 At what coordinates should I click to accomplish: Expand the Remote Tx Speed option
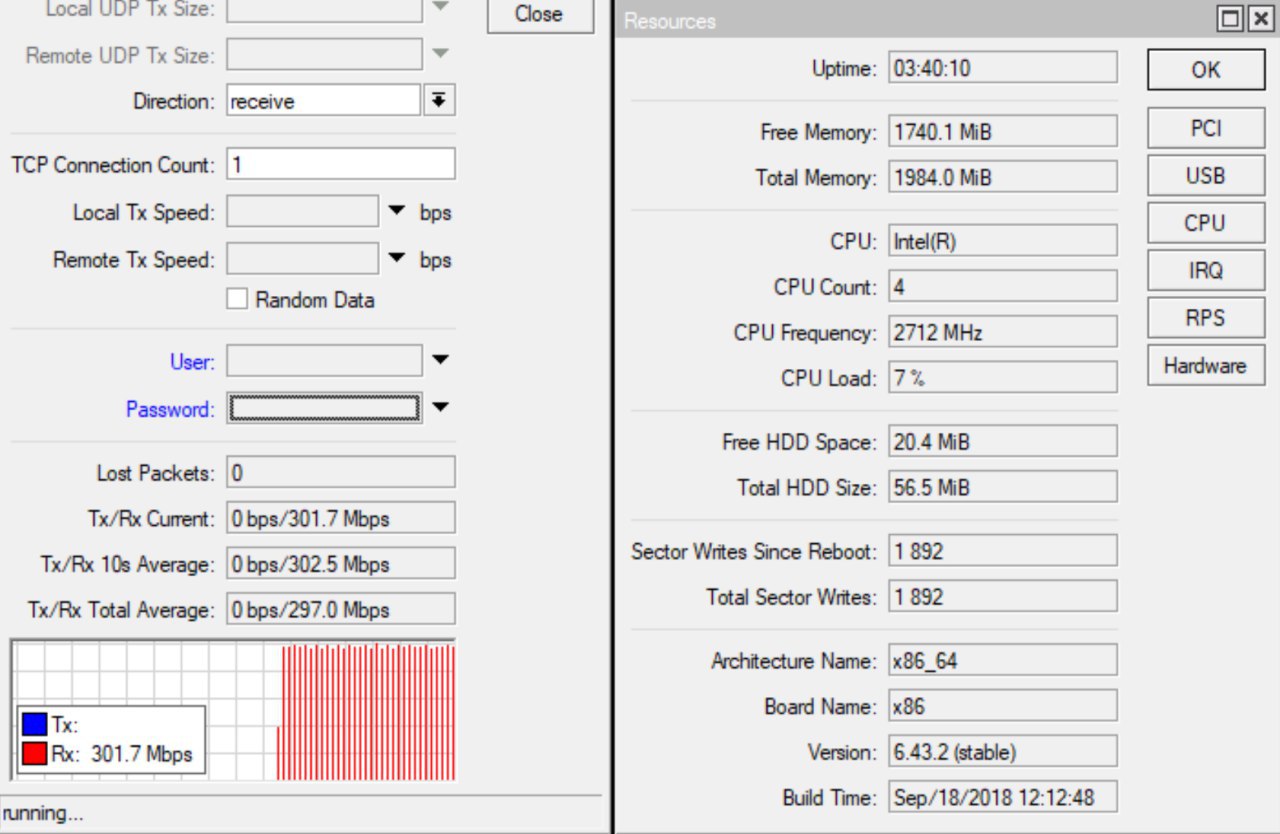coord(397,259)
